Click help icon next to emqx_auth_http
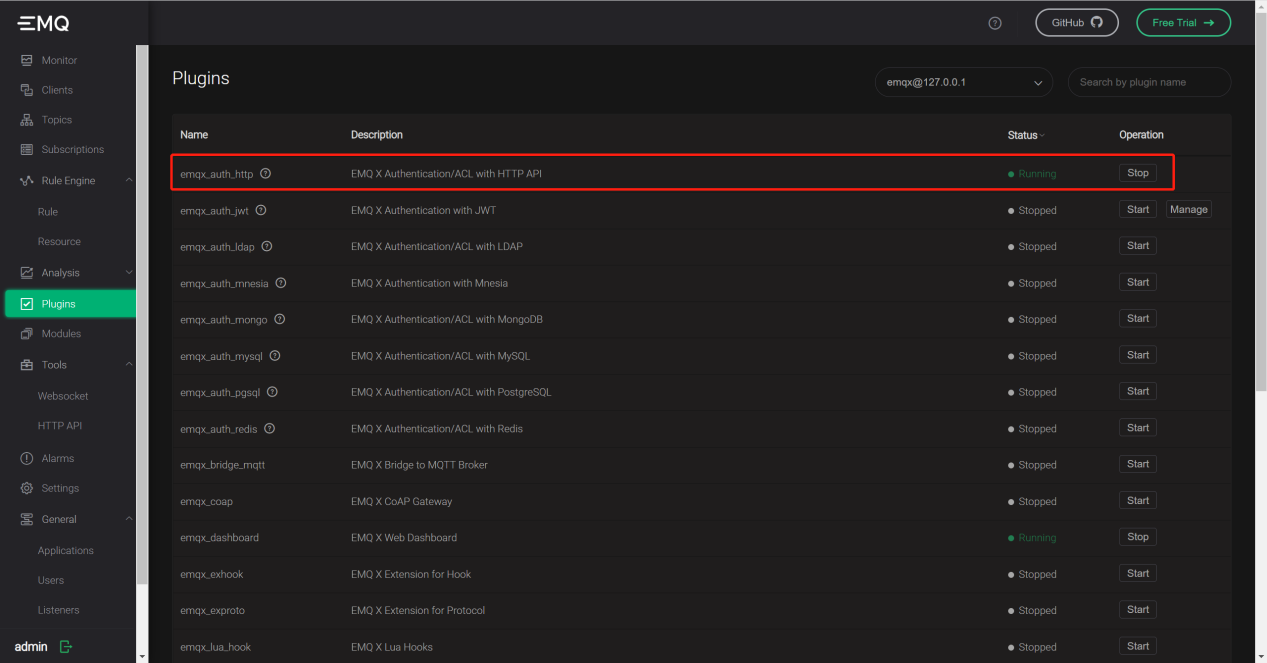The height and width of the screenshot is (663, 1267). coord(266,173)
